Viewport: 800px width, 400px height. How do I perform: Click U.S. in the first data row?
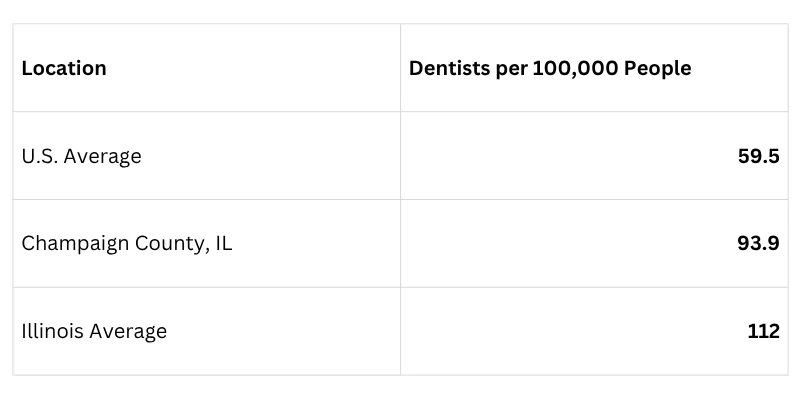pyautogui.click(x=40, y=156)
